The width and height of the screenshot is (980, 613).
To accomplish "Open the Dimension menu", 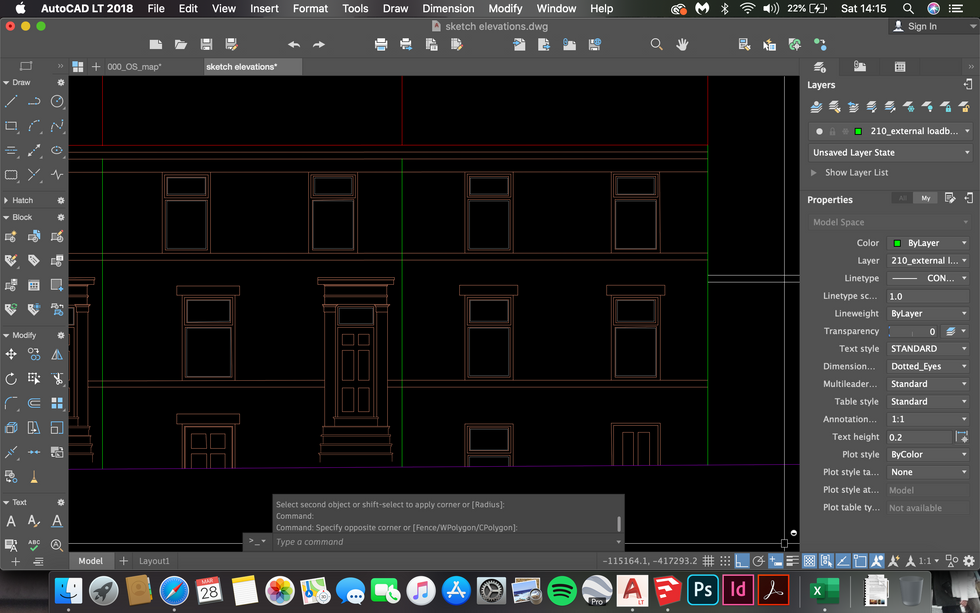I will coord(448,9).
